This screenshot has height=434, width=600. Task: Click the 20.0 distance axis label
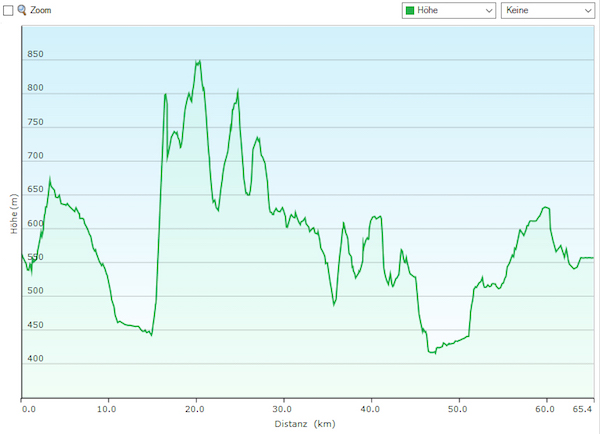194,409
